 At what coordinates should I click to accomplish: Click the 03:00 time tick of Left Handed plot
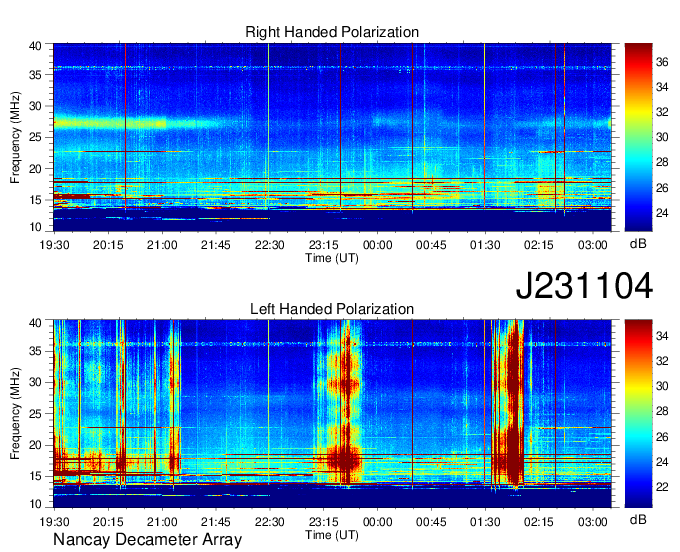[592, 522]
